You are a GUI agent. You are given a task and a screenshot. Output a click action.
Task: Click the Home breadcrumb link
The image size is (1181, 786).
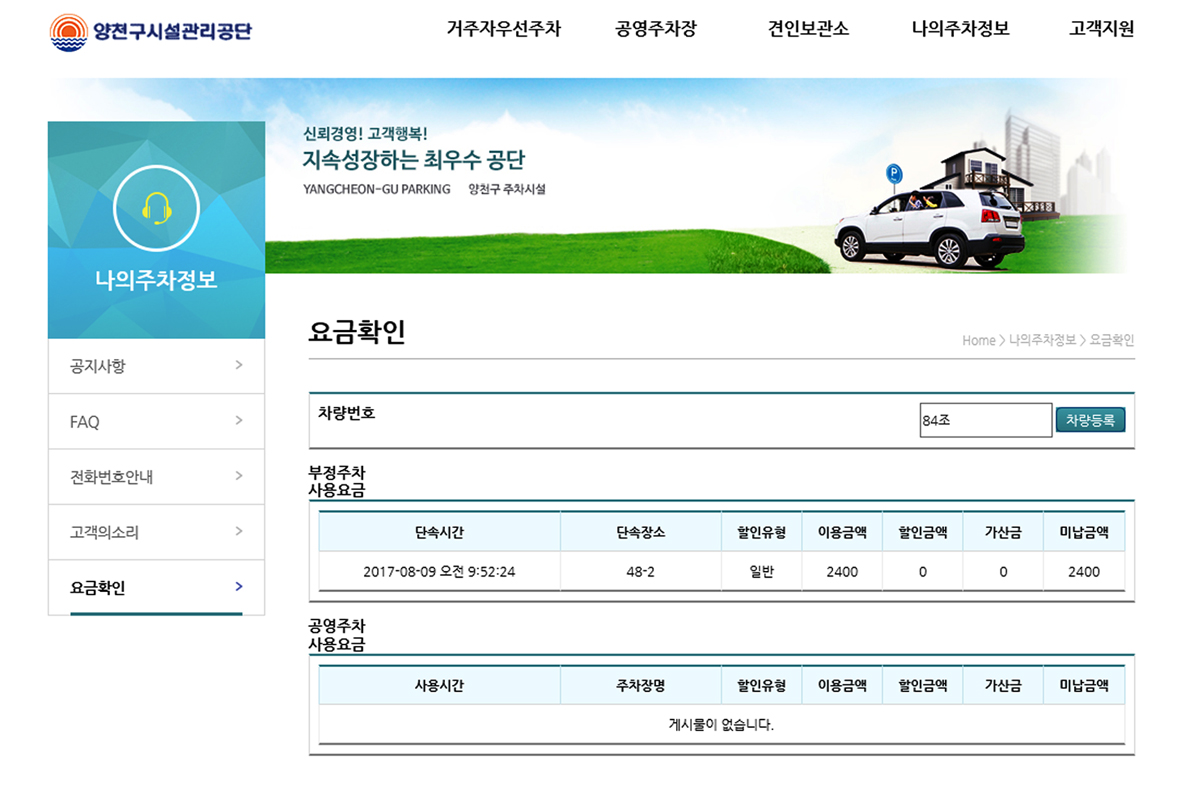(978, 340)
